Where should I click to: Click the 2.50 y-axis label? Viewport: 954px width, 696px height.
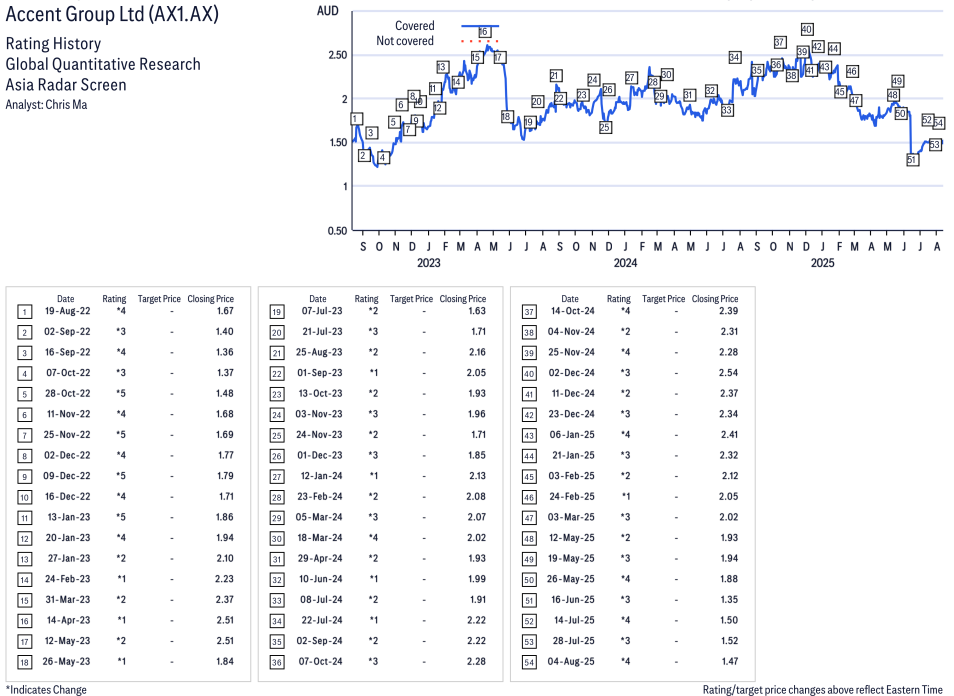point(337,55)
